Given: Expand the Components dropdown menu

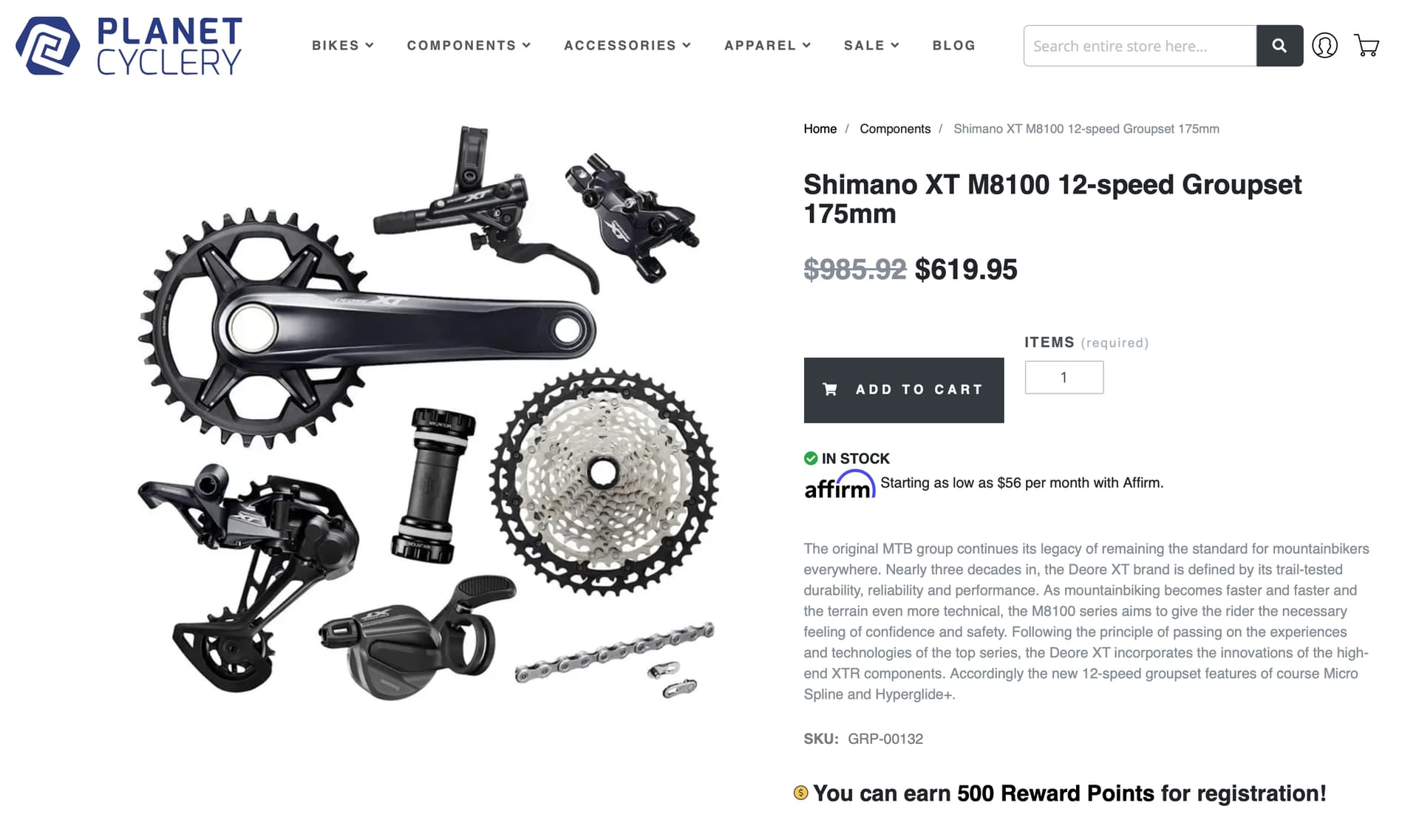Looking at the screenshot, I should (x=469, y=46).
